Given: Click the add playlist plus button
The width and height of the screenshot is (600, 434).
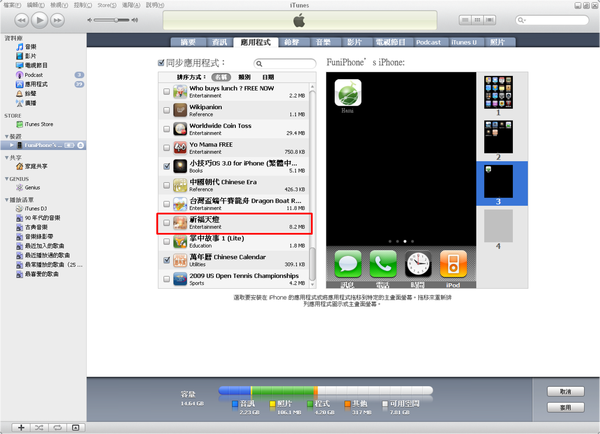Looking at the screenshot, I should click(x=21, y=427).
